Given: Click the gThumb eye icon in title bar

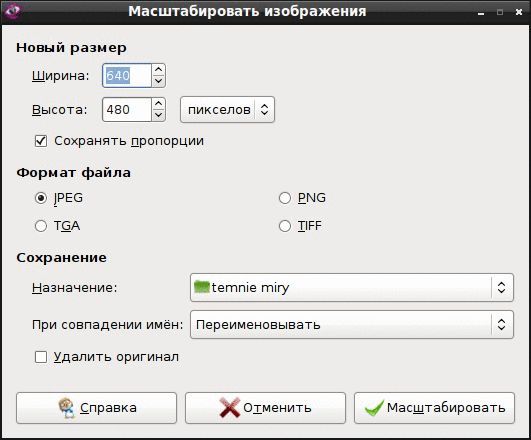Looking at the screenshot, I should point(12,11).
